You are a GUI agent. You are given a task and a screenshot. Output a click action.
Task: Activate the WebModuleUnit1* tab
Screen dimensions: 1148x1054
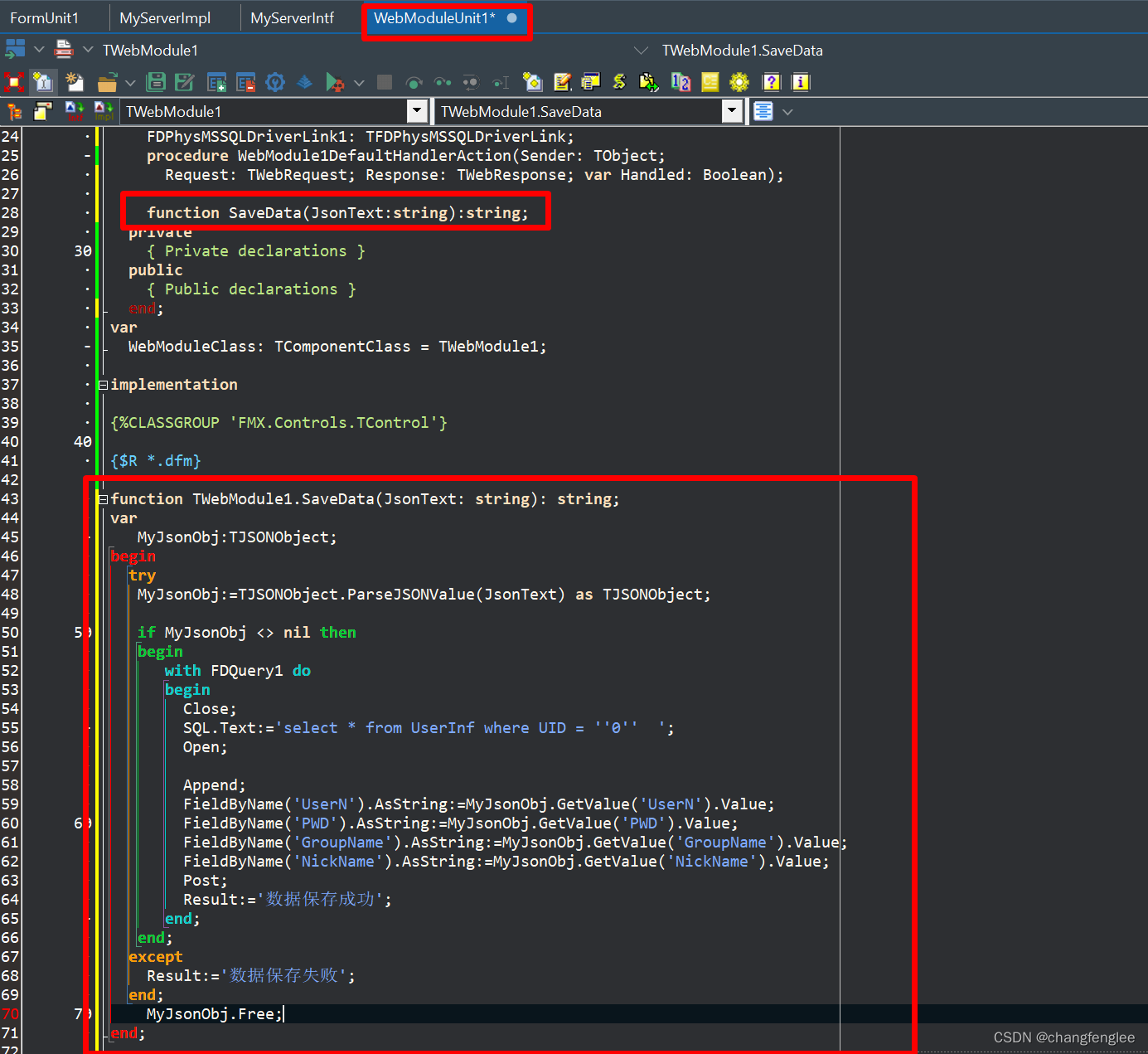pyautogui.click(x=446, y=17)
